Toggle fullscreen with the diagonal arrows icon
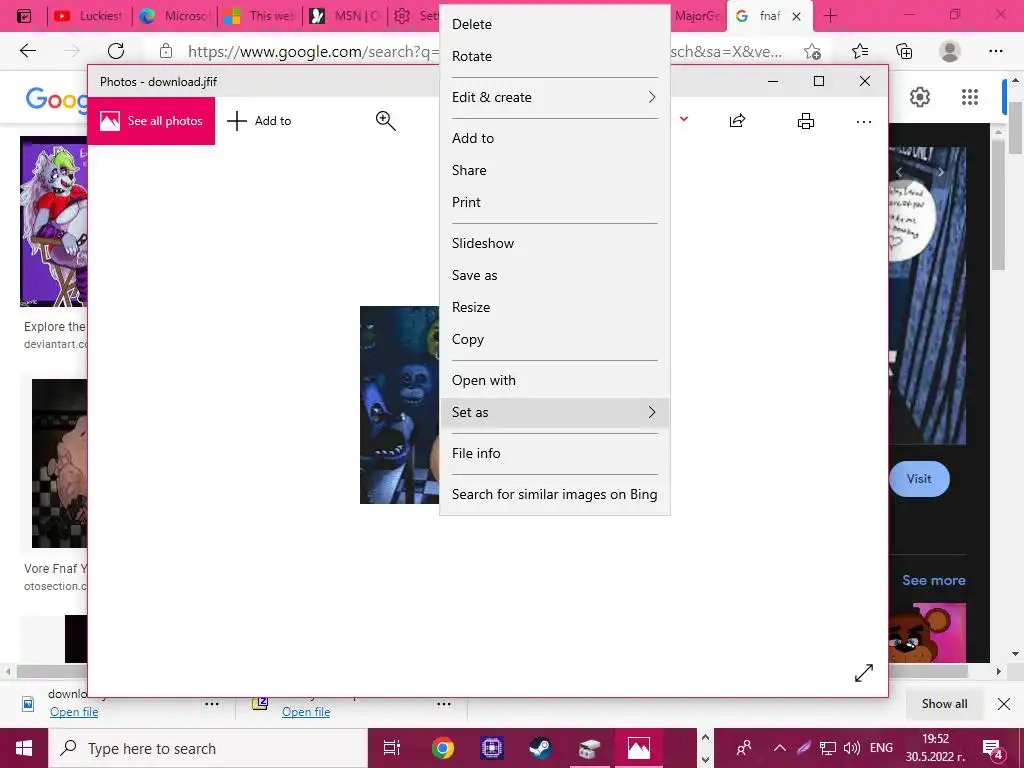Image resolution: width=1024 pixels, height=768 pixels. pos(863,673)
